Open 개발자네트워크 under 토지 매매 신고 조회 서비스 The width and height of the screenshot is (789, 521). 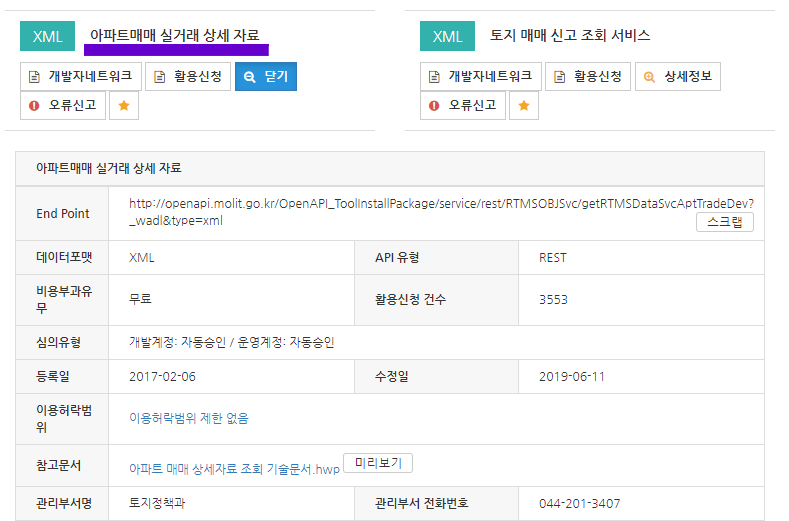(x=481, y=77)
